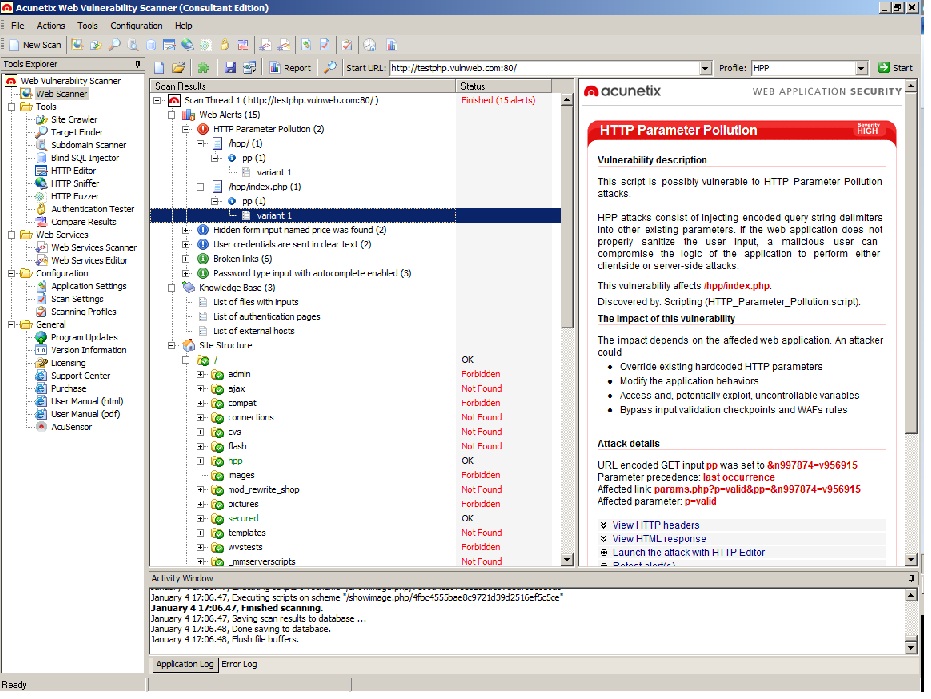The height and width of the screenshot is (699, 931).
Task: Open Web Scanner from top toolbar icon
Action: (x=77, y=45)
